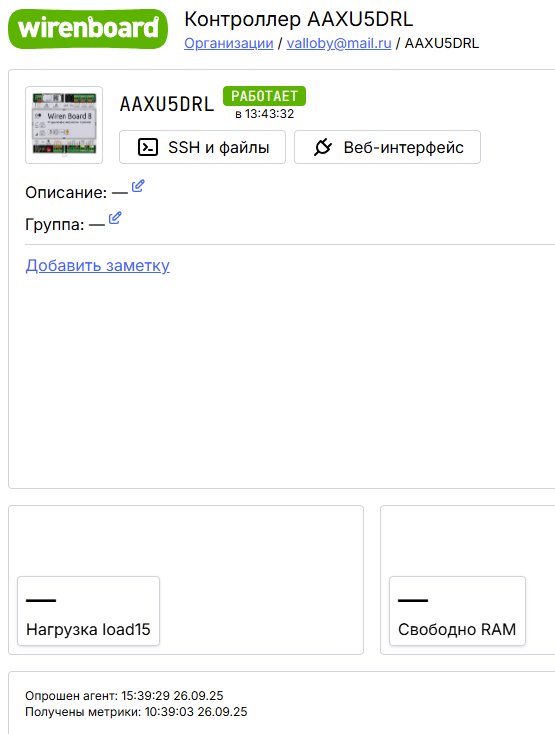Open valloby@mail.ru breadcrumb link
Image resolution: width=555 pixels, height=734 pixels.
point(339,43)
